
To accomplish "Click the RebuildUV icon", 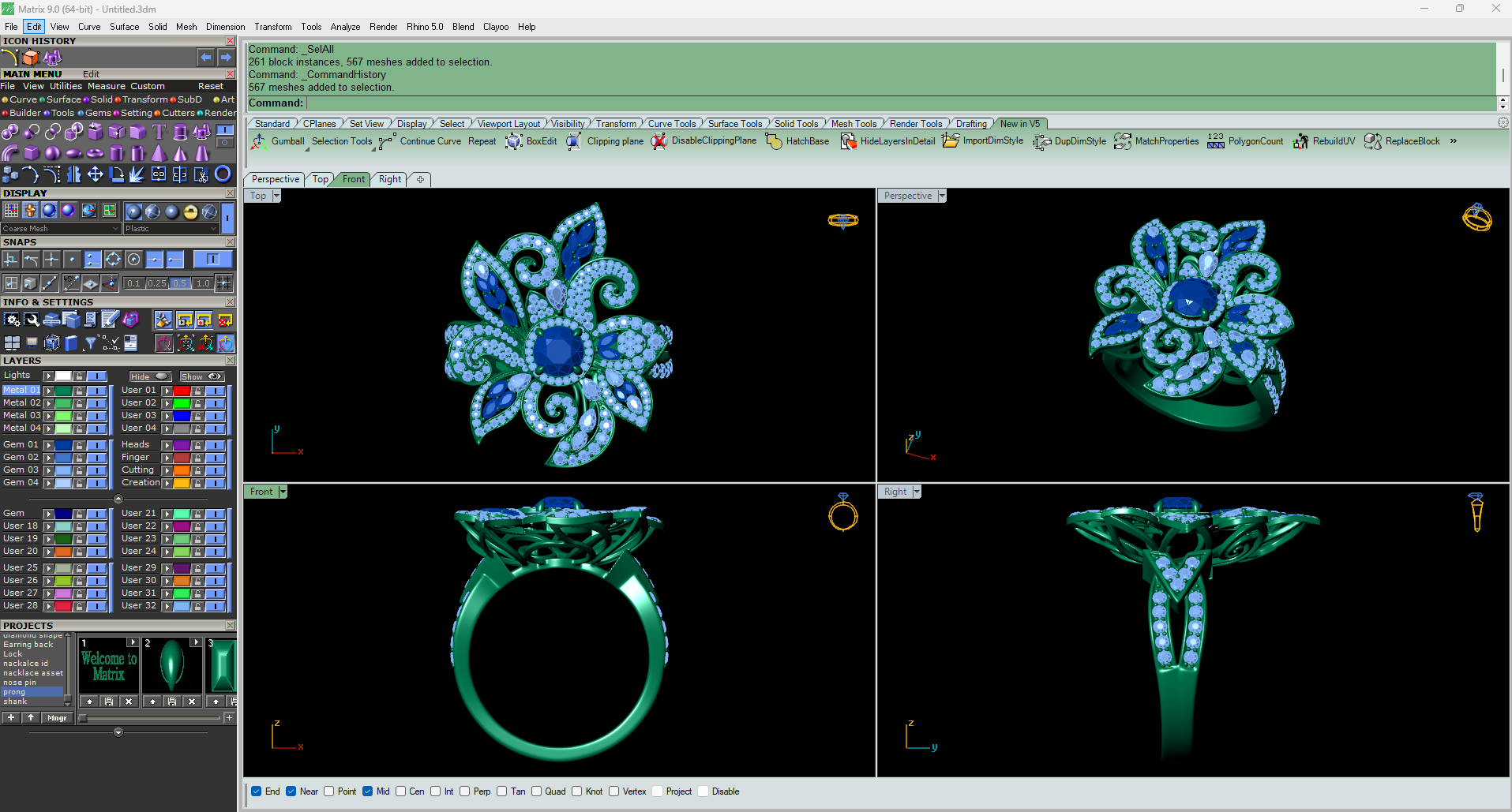I will click(1300, 141).
